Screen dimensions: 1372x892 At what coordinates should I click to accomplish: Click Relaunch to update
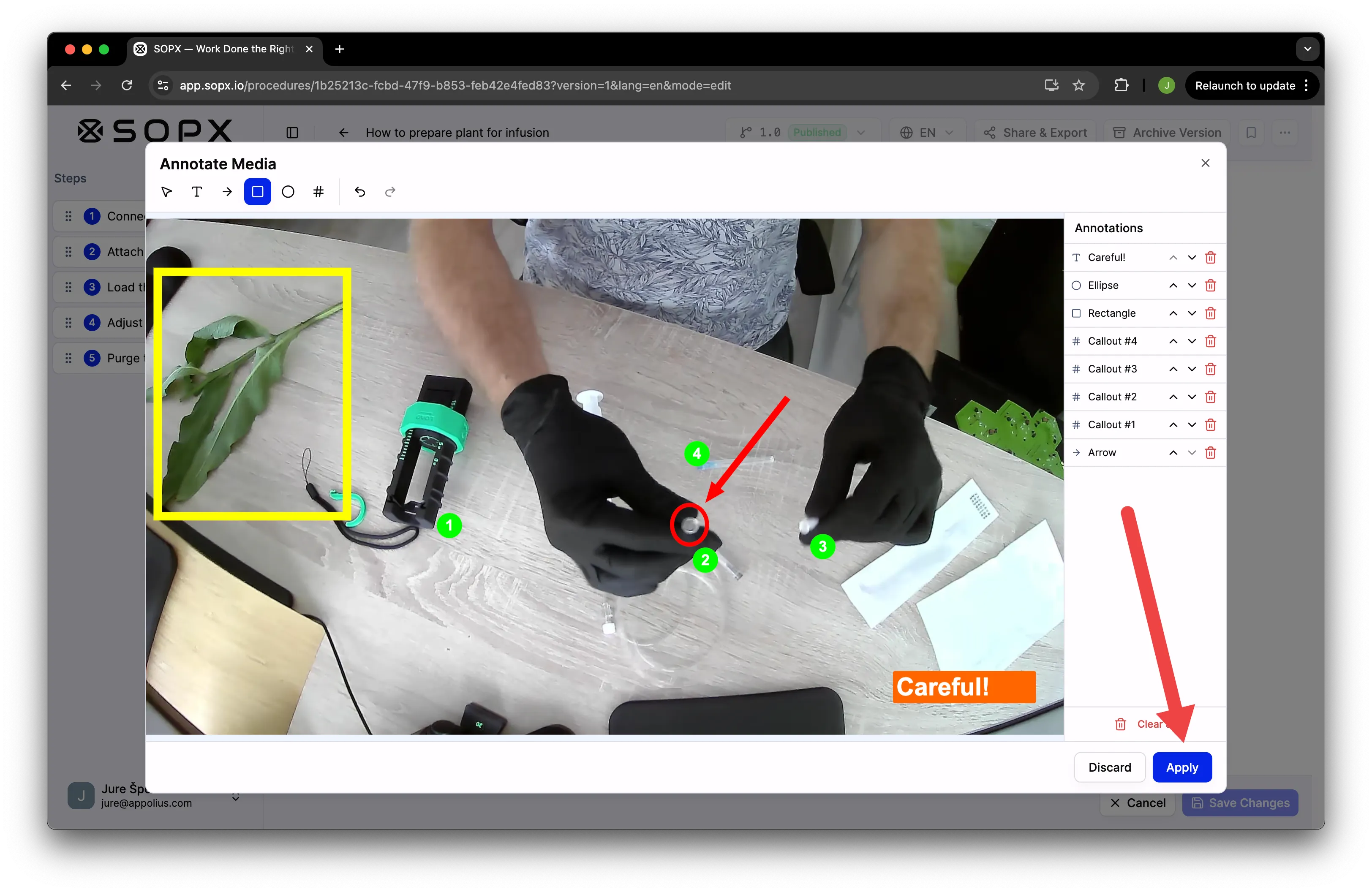click(1251, 85)
